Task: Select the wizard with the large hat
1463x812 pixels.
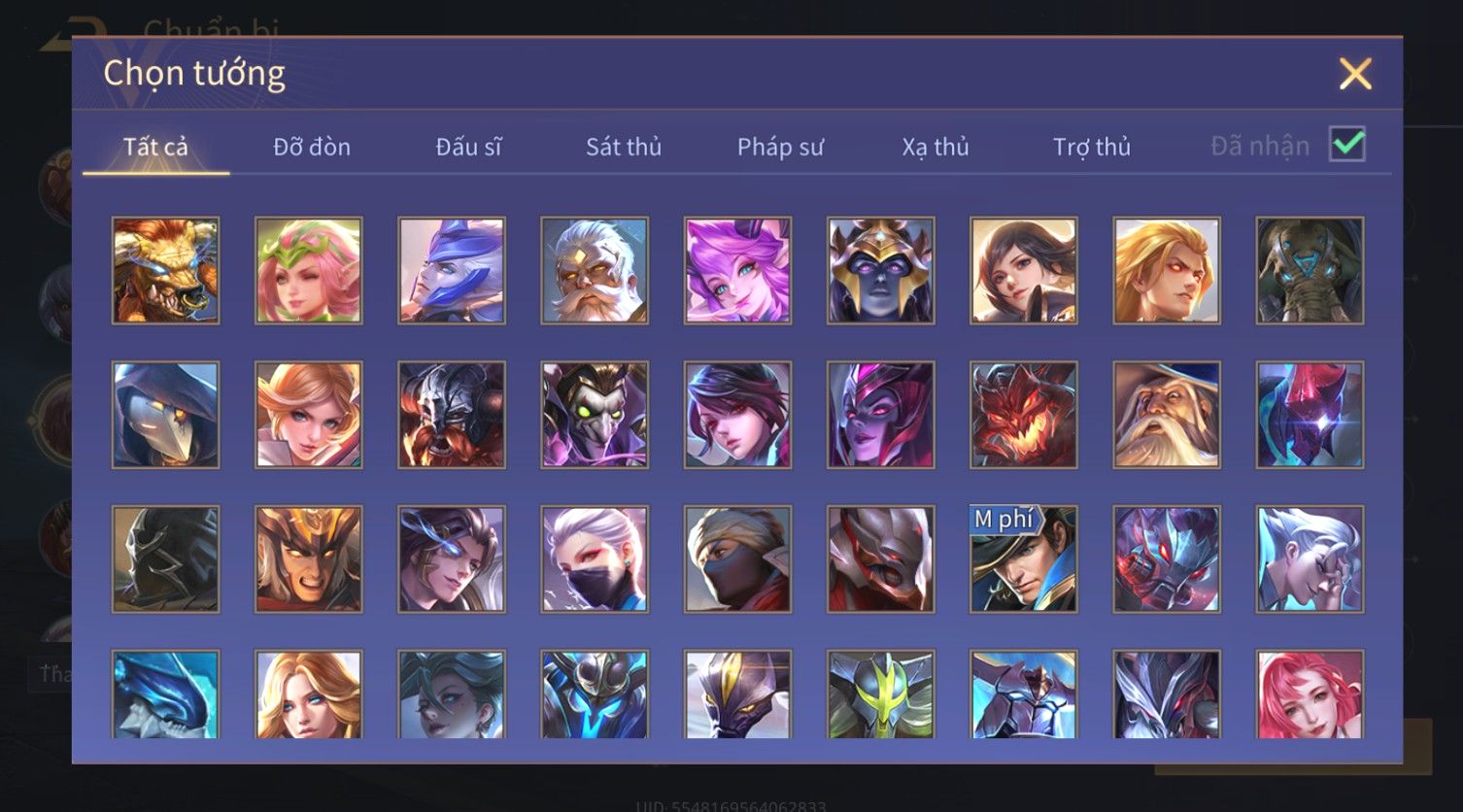Action: pos(1167,415)
